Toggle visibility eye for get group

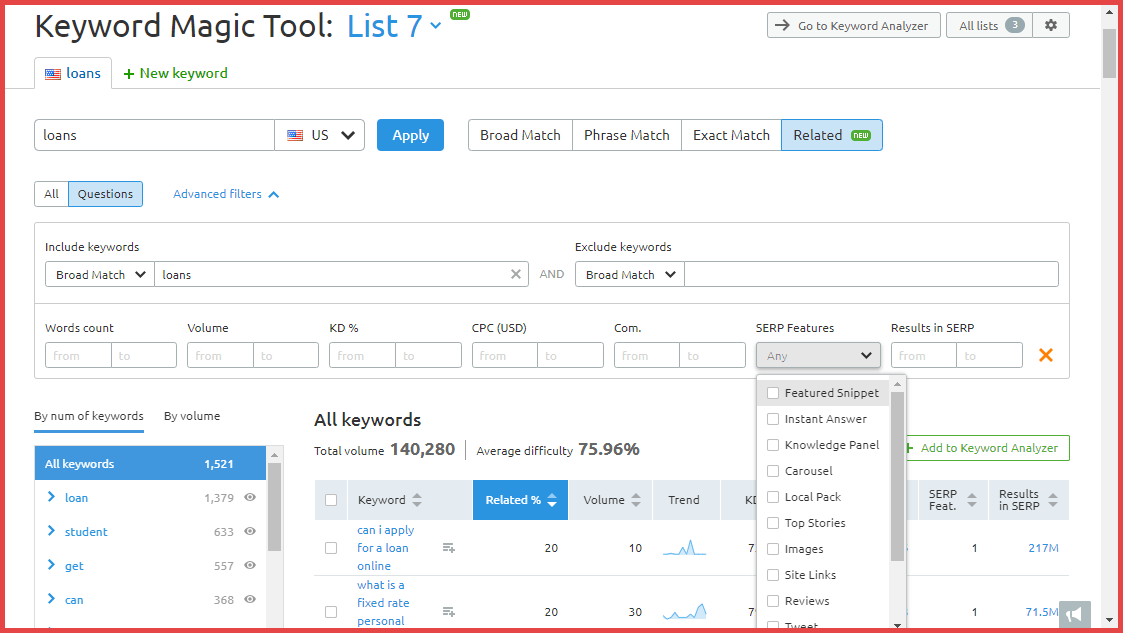250,565
